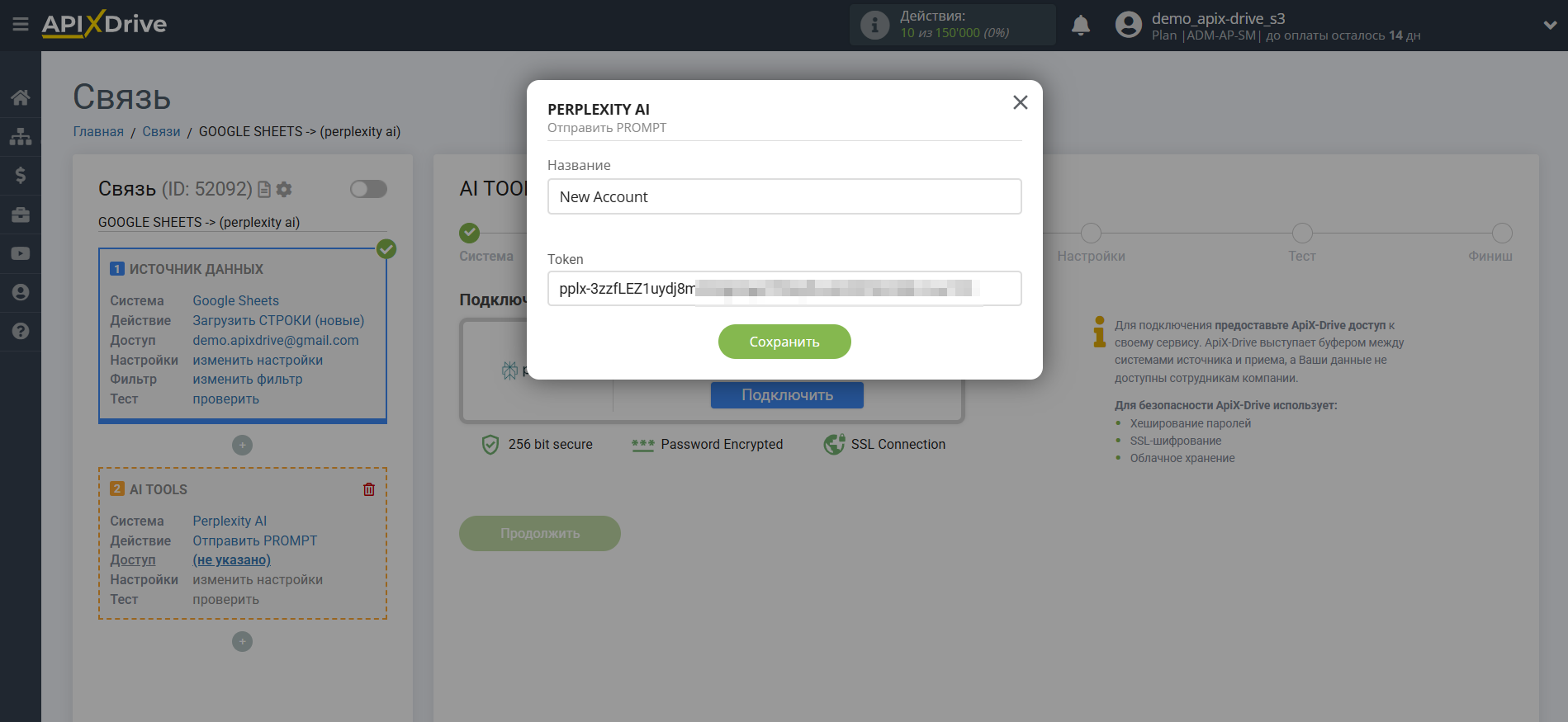Delete the AI TOOLS block

tap(369, 489)
